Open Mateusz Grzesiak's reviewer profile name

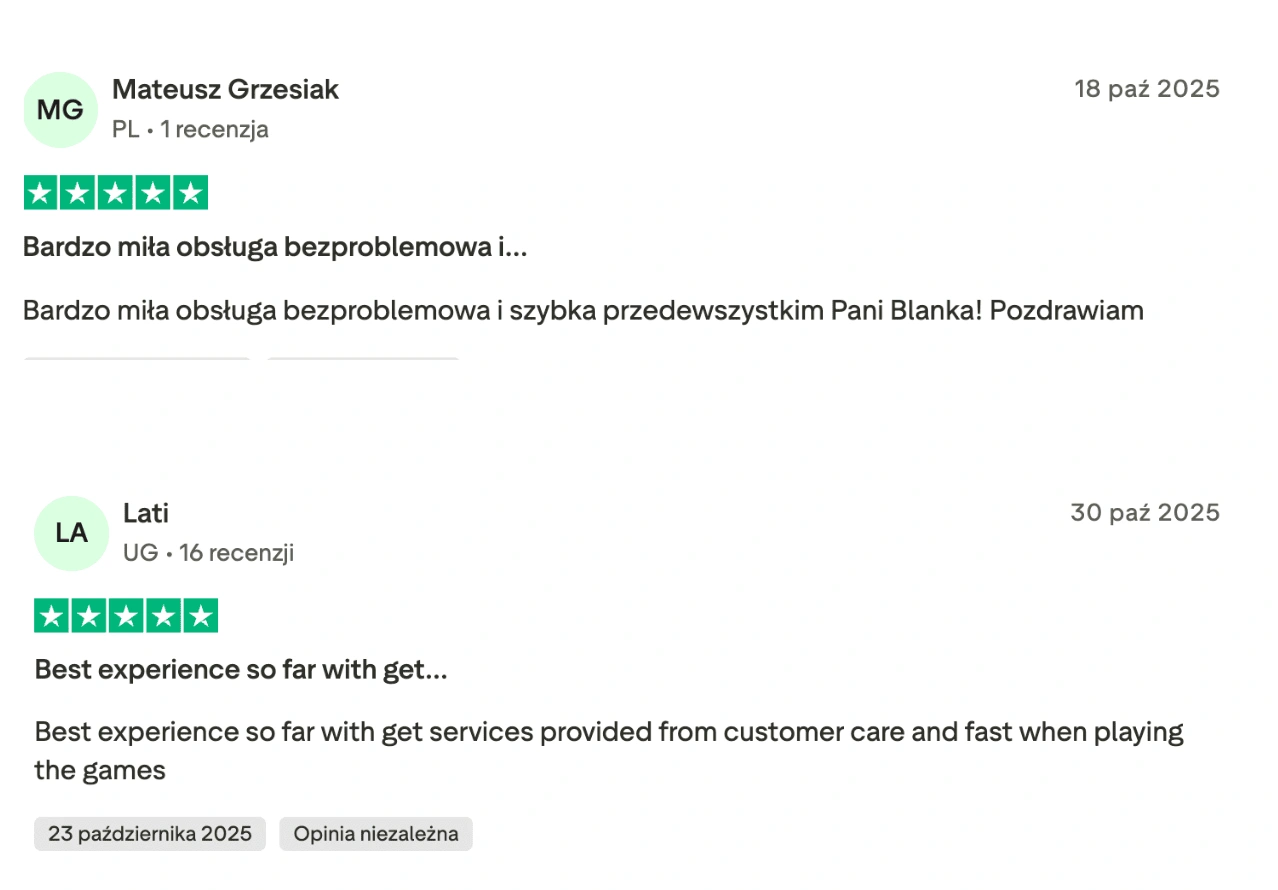point(225,89)
